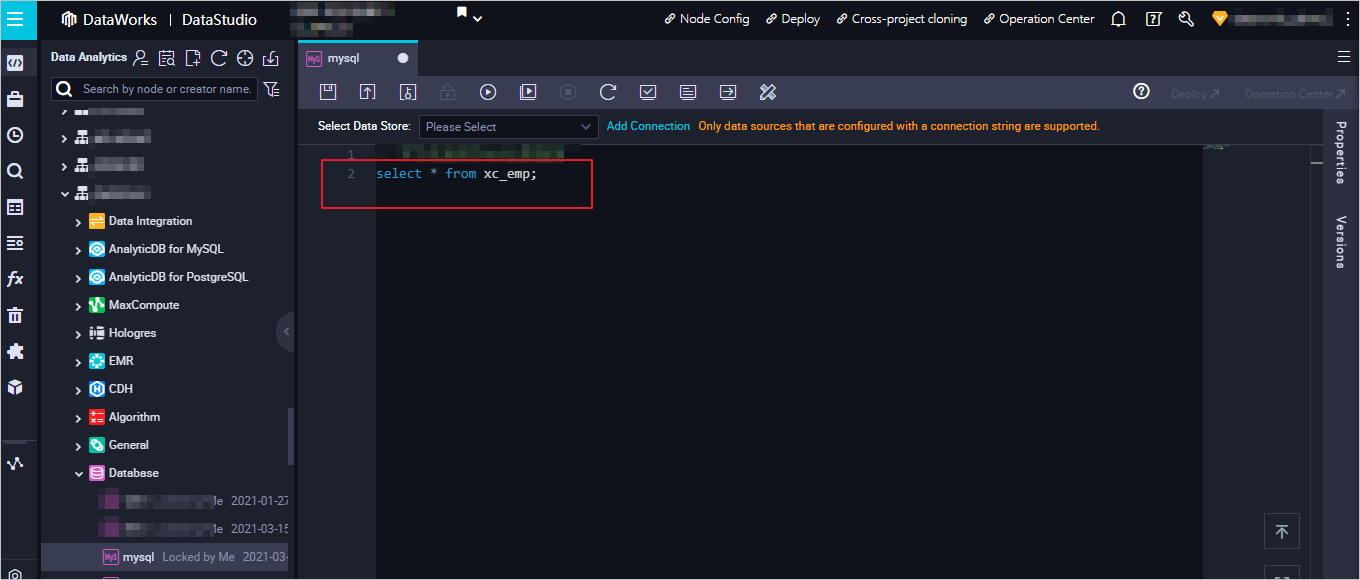Expand the Algorithm folder
The height and width of the screenshot is (580, 1360).
coord(78,418)
